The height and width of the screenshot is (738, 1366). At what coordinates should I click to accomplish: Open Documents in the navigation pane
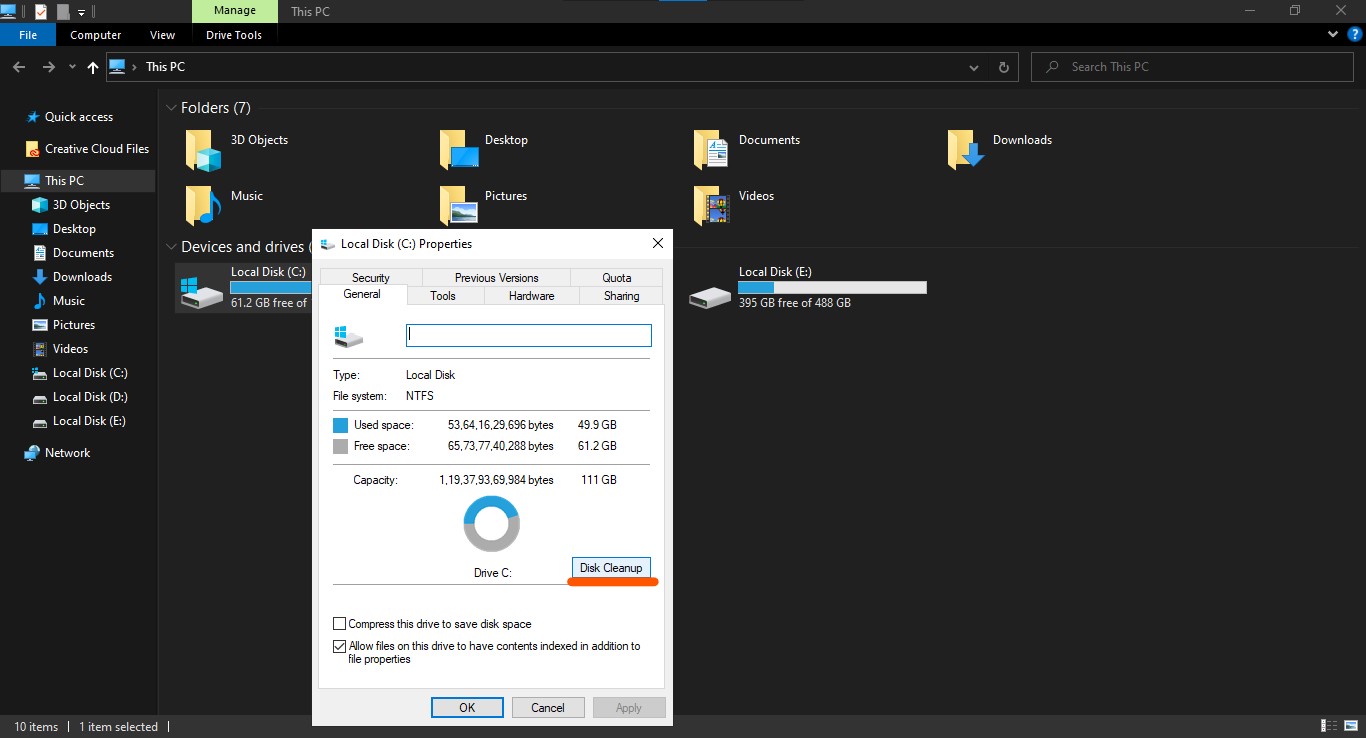click(83, 253)
